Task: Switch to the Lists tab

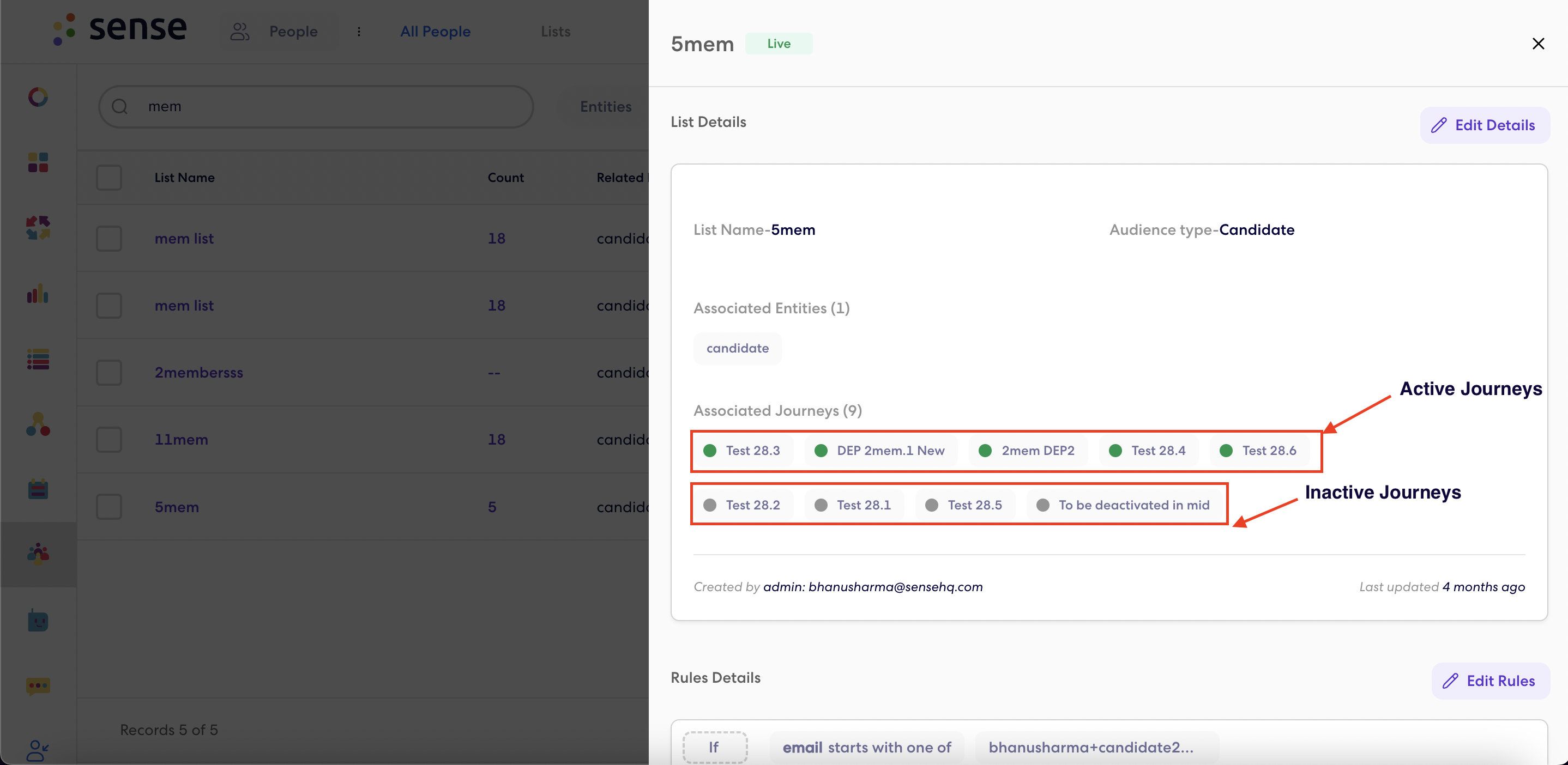Action: [555, 32]
